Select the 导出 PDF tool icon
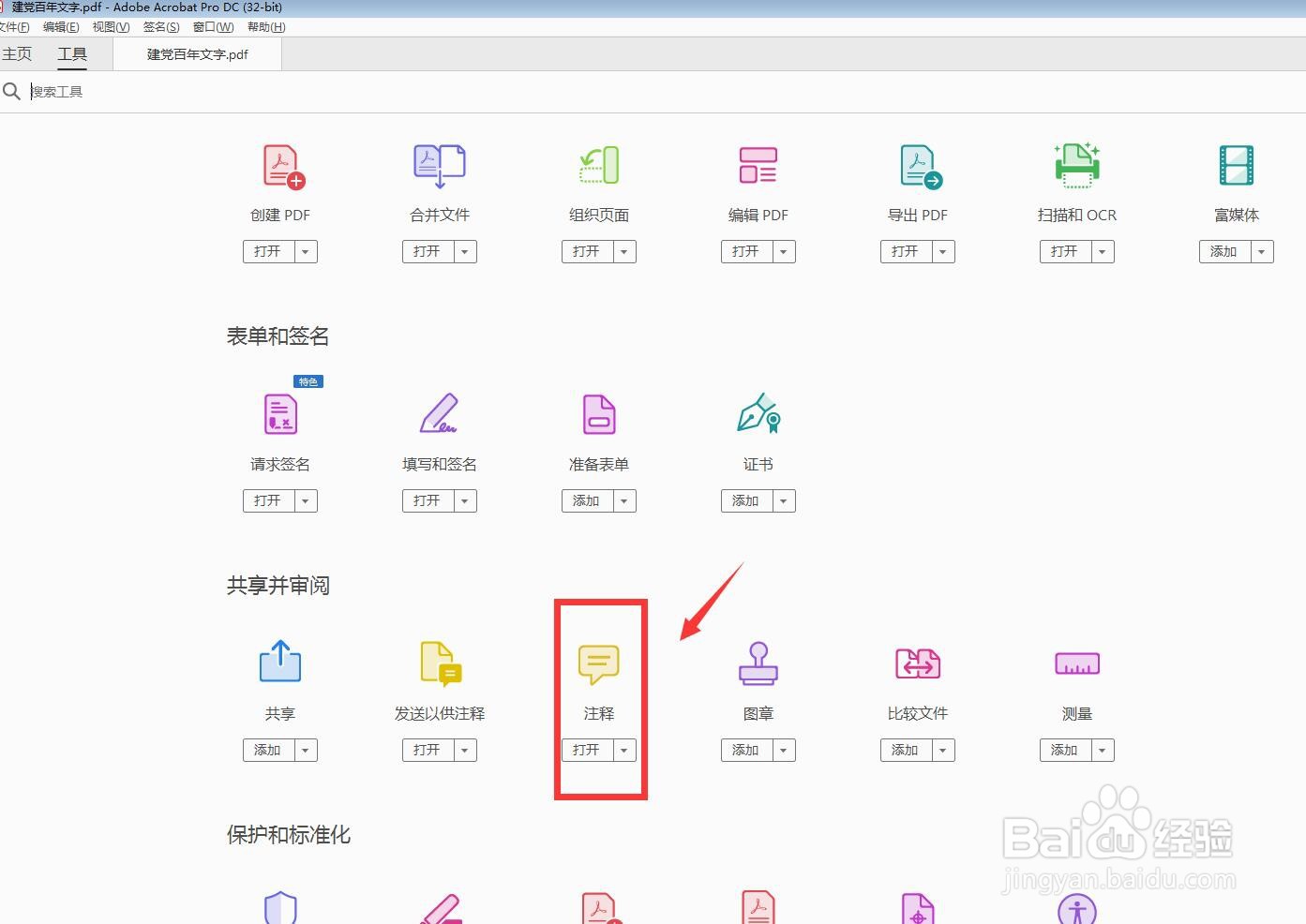This screenshot has height=924, width=1306. 920,167
